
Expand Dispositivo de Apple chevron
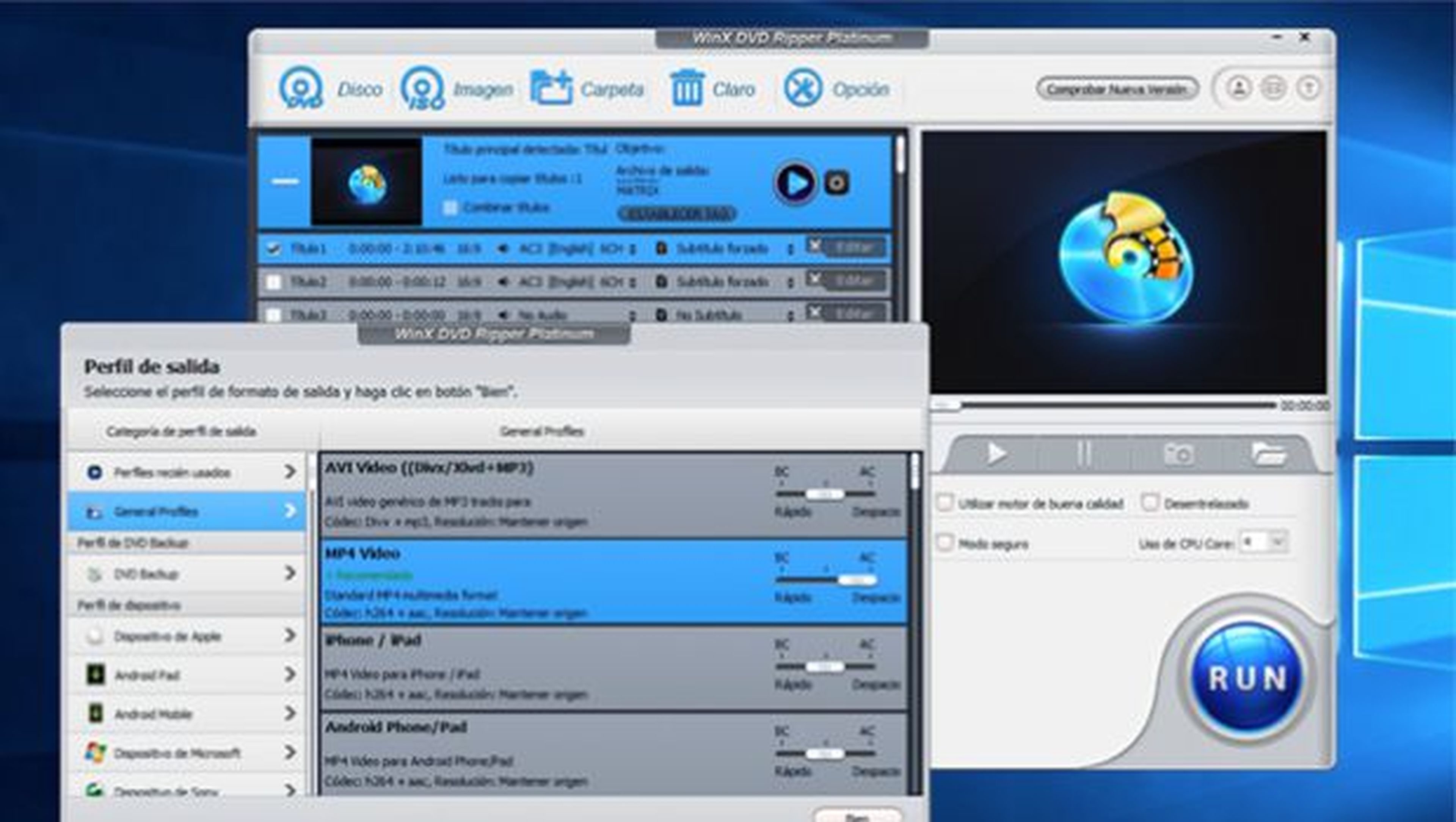pyautogui.click(x=290, y=635)
